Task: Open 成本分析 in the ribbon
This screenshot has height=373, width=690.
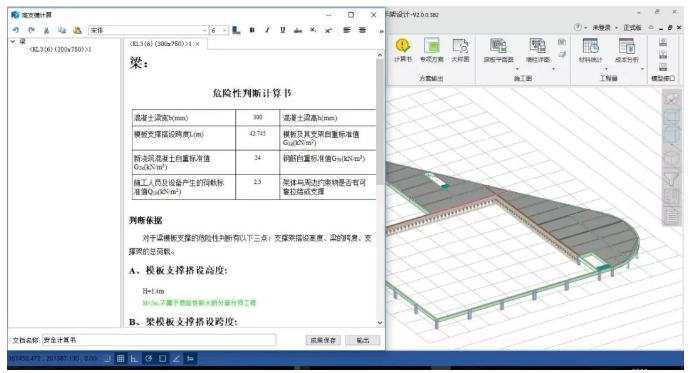Action: (x=627, y=51)
